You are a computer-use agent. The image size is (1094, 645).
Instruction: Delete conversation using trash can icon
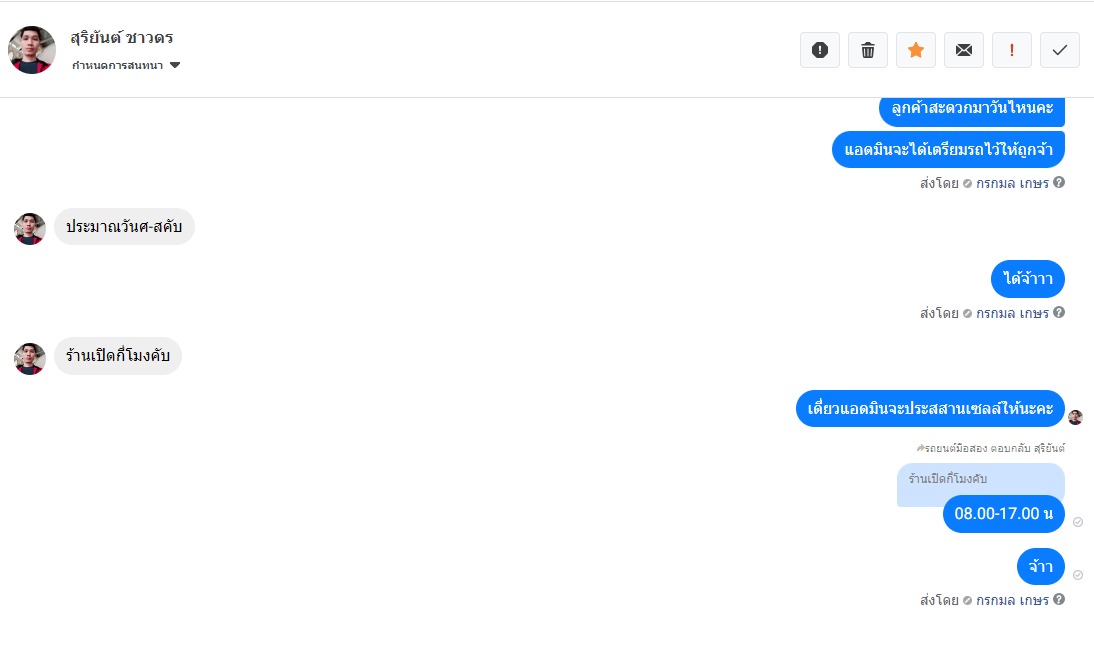pos(868,50)
